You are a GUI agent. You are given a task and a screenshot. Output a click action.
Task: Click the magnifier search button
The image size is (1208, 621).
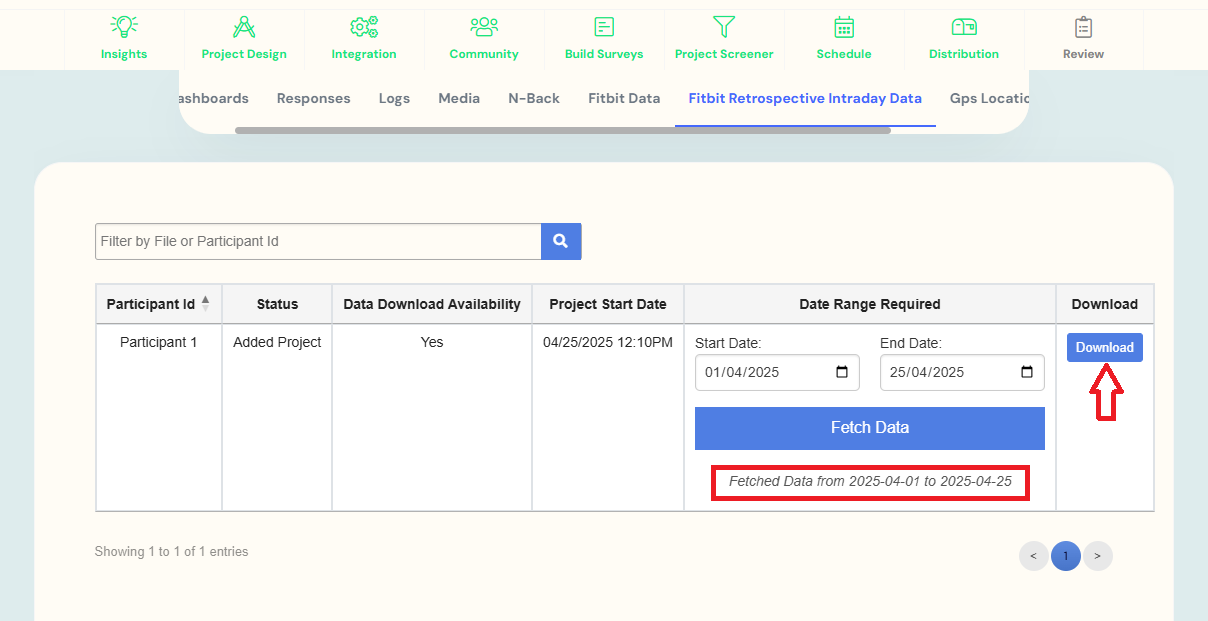(561, 241)
